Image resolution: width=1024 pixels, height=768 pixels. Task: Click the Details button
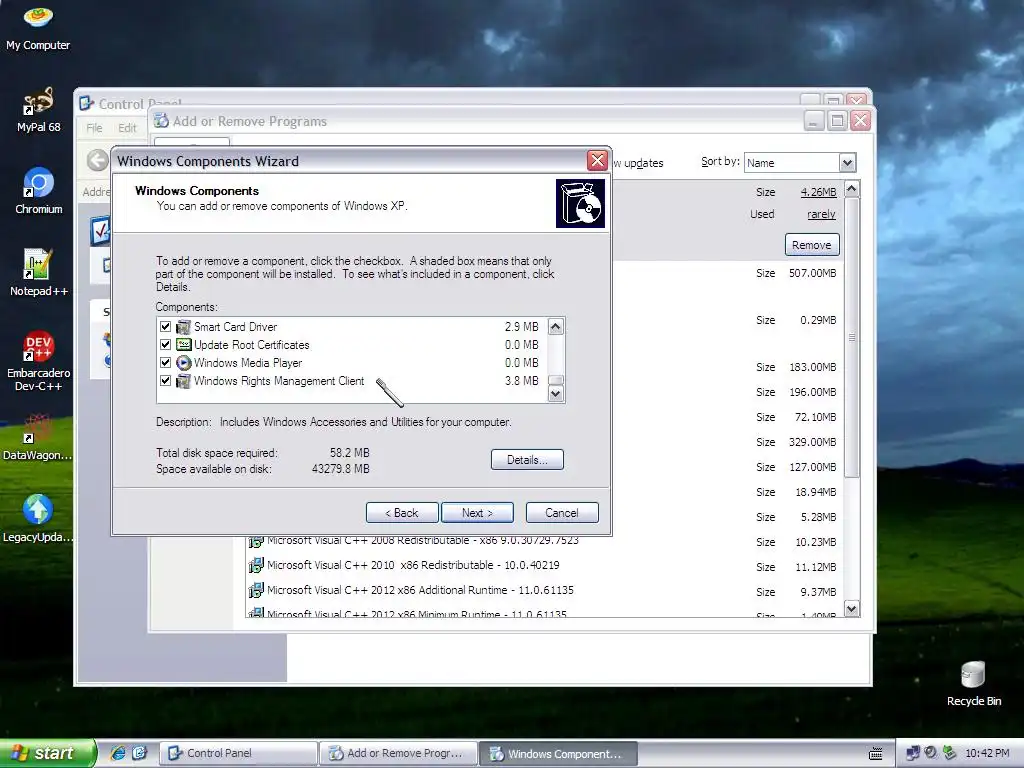click(527, 460)
